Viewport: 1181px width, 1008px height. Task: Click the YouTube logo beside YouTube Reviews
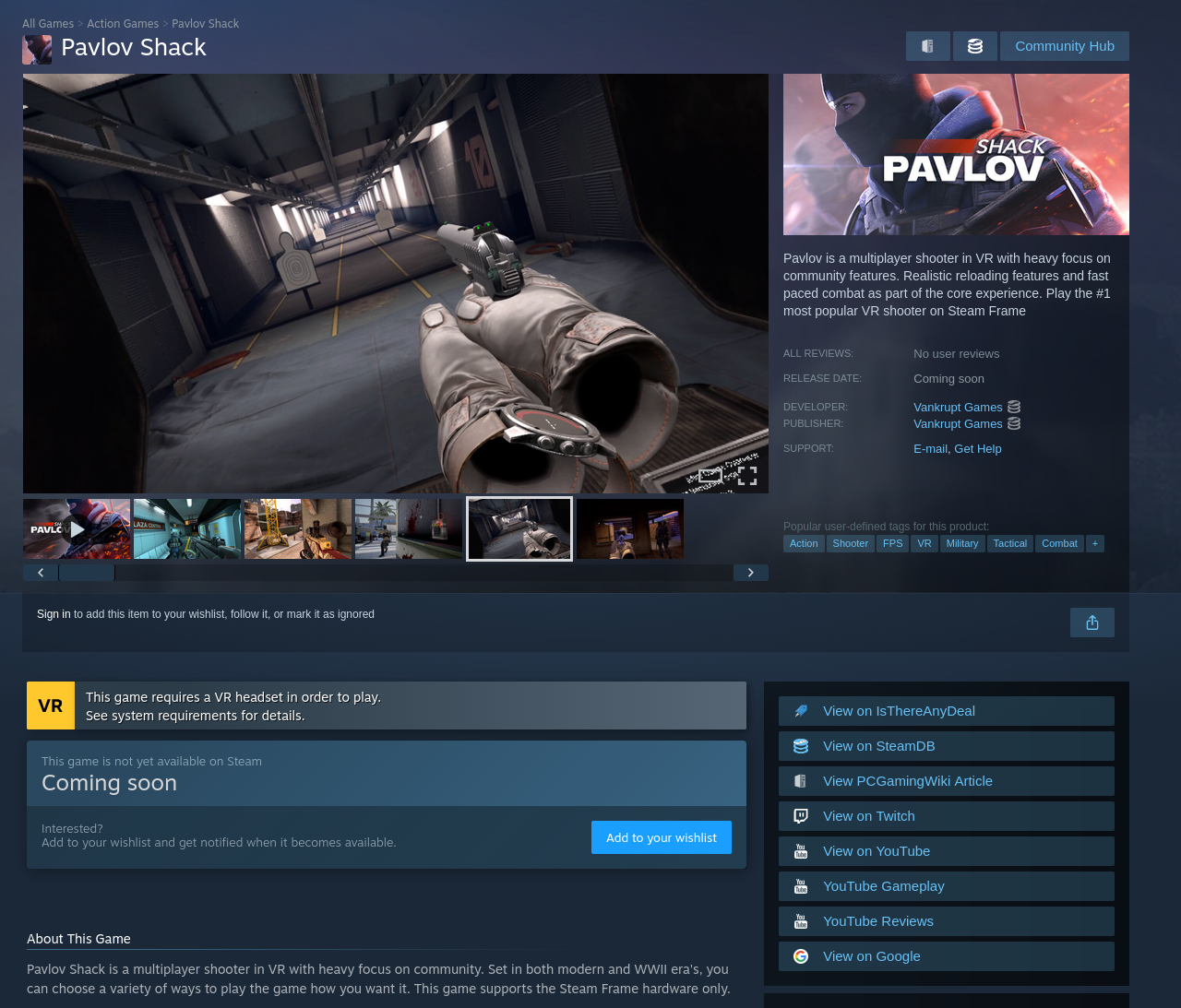(801, 921)
